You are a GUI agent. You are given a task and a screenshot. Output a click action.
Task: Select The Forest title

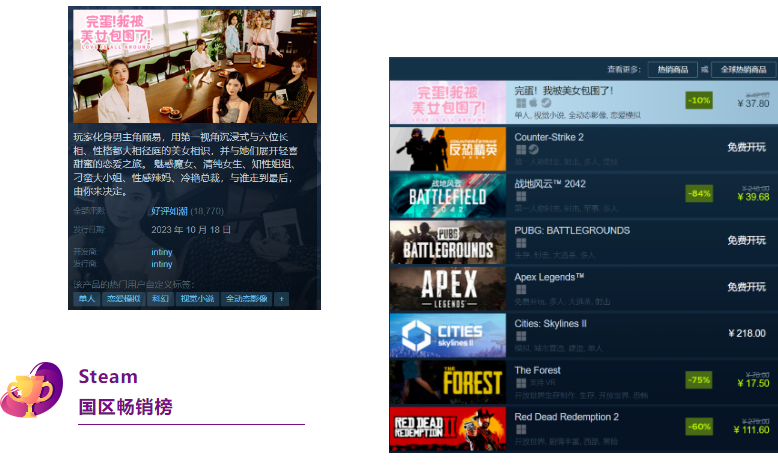point(537,370)
